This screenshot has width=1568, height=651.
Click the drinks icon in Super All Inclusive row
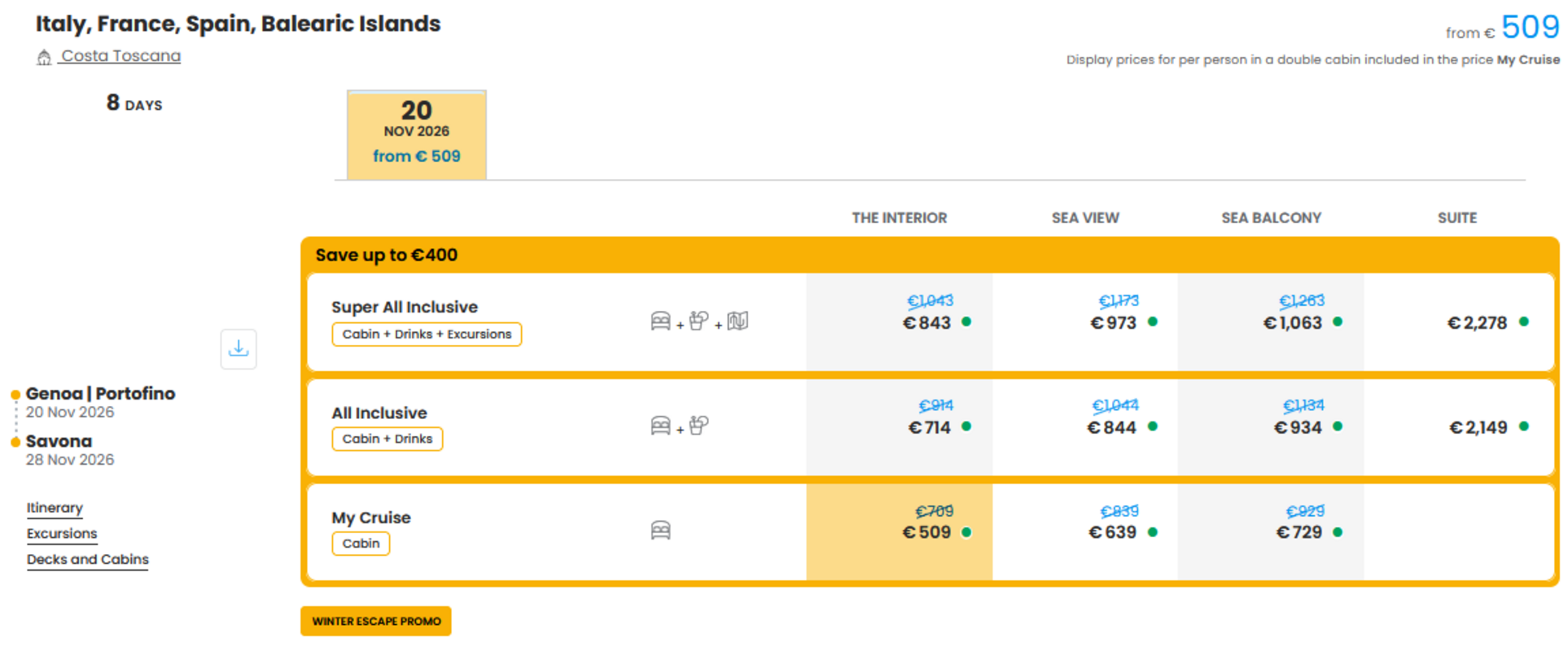tap(699, 321)
